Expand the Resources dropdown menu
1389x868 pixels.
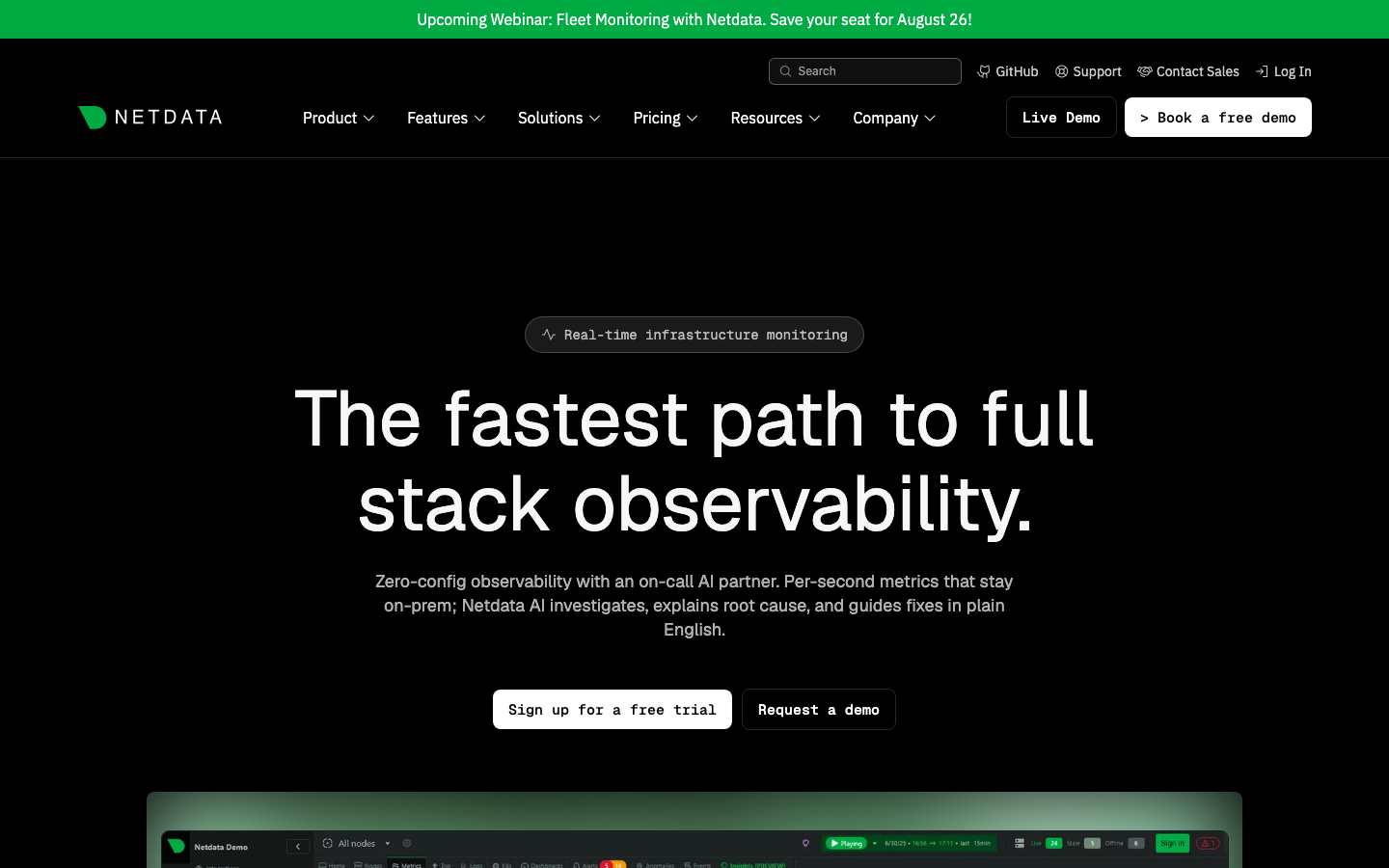776,118
